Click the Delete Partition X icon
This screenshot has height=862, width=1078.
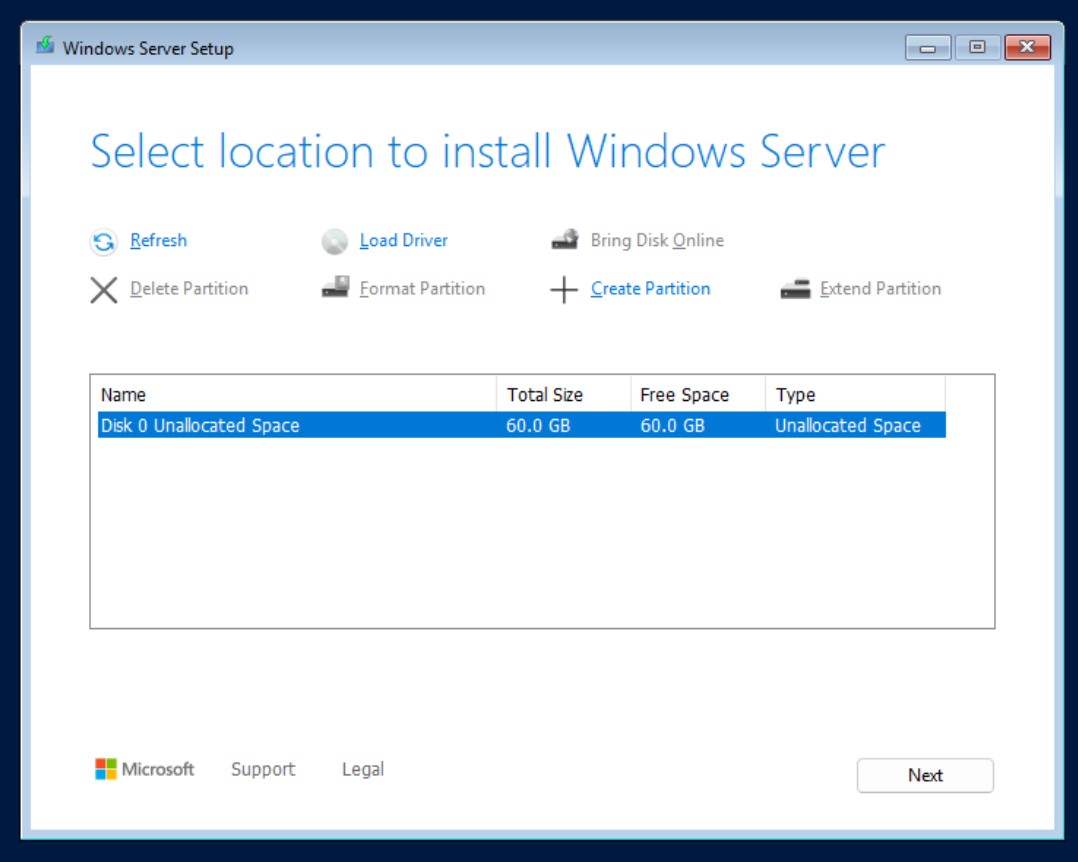coord(104,290)
